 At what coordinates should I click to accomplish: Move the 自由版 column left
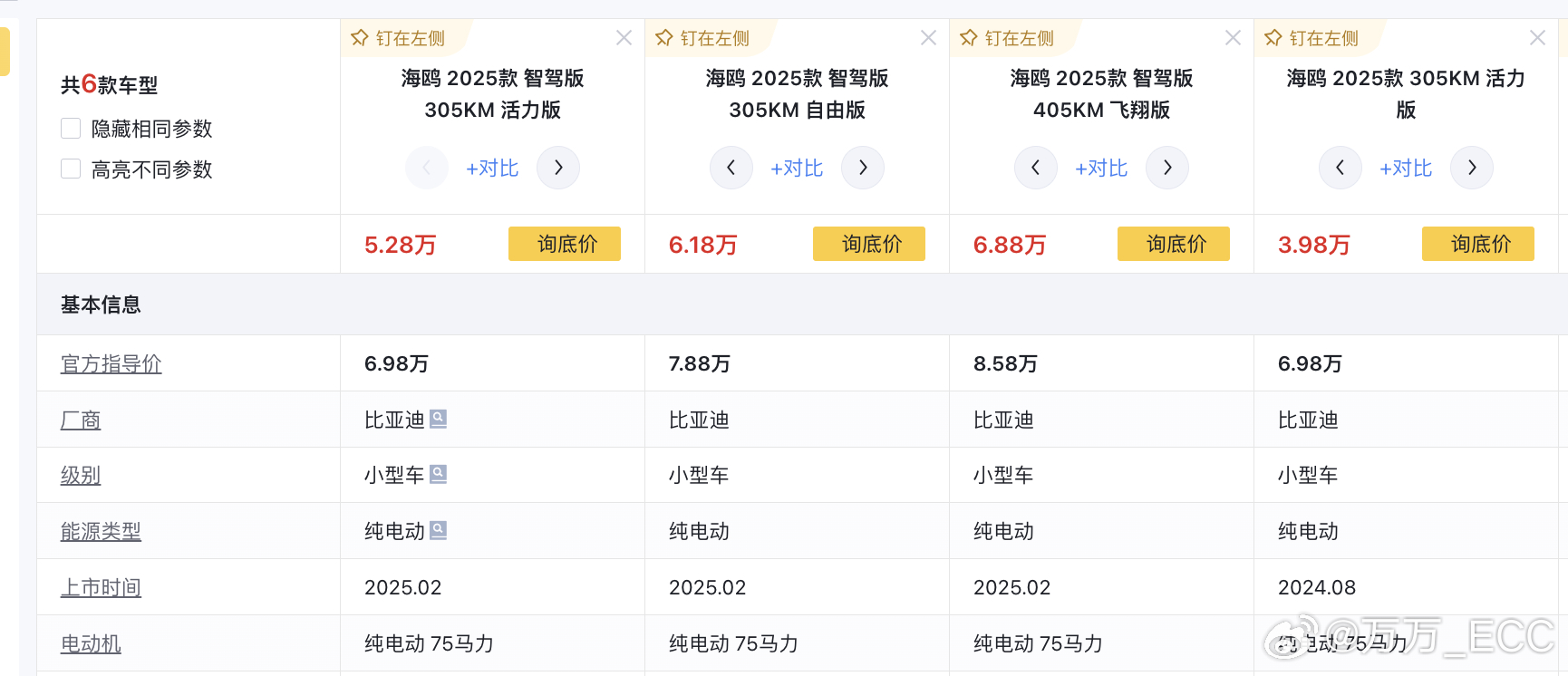tap(731, 168)
